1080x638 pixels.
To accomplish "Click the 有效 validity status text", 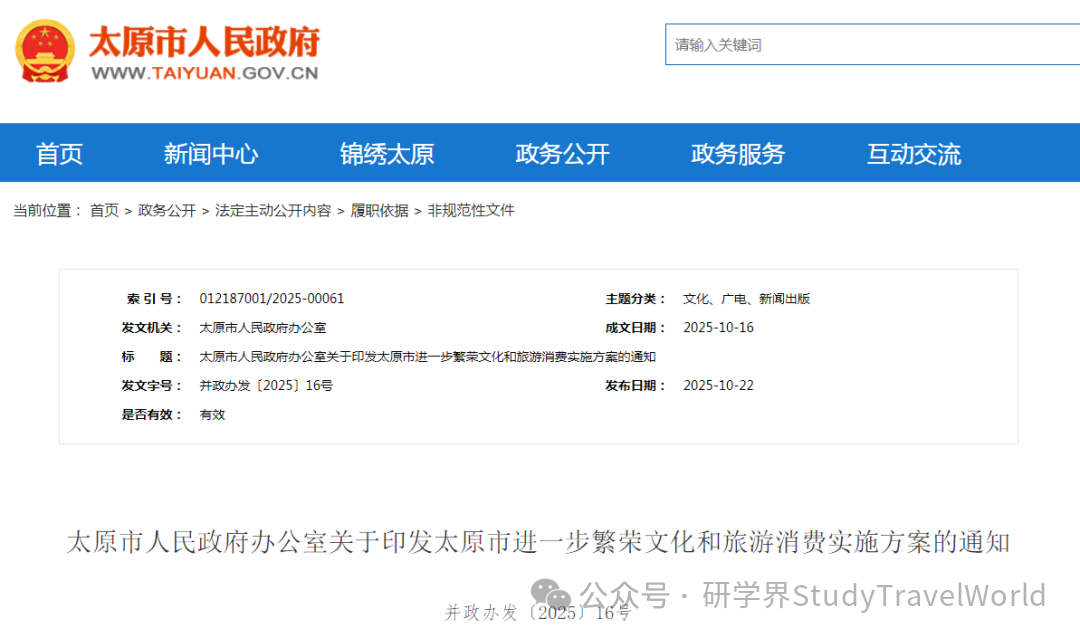I will (x=211, y=413).
